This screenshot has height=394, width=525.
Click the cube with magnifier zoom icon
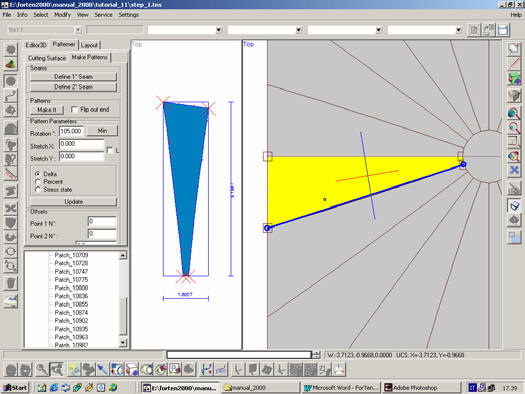tap(514, 113)
